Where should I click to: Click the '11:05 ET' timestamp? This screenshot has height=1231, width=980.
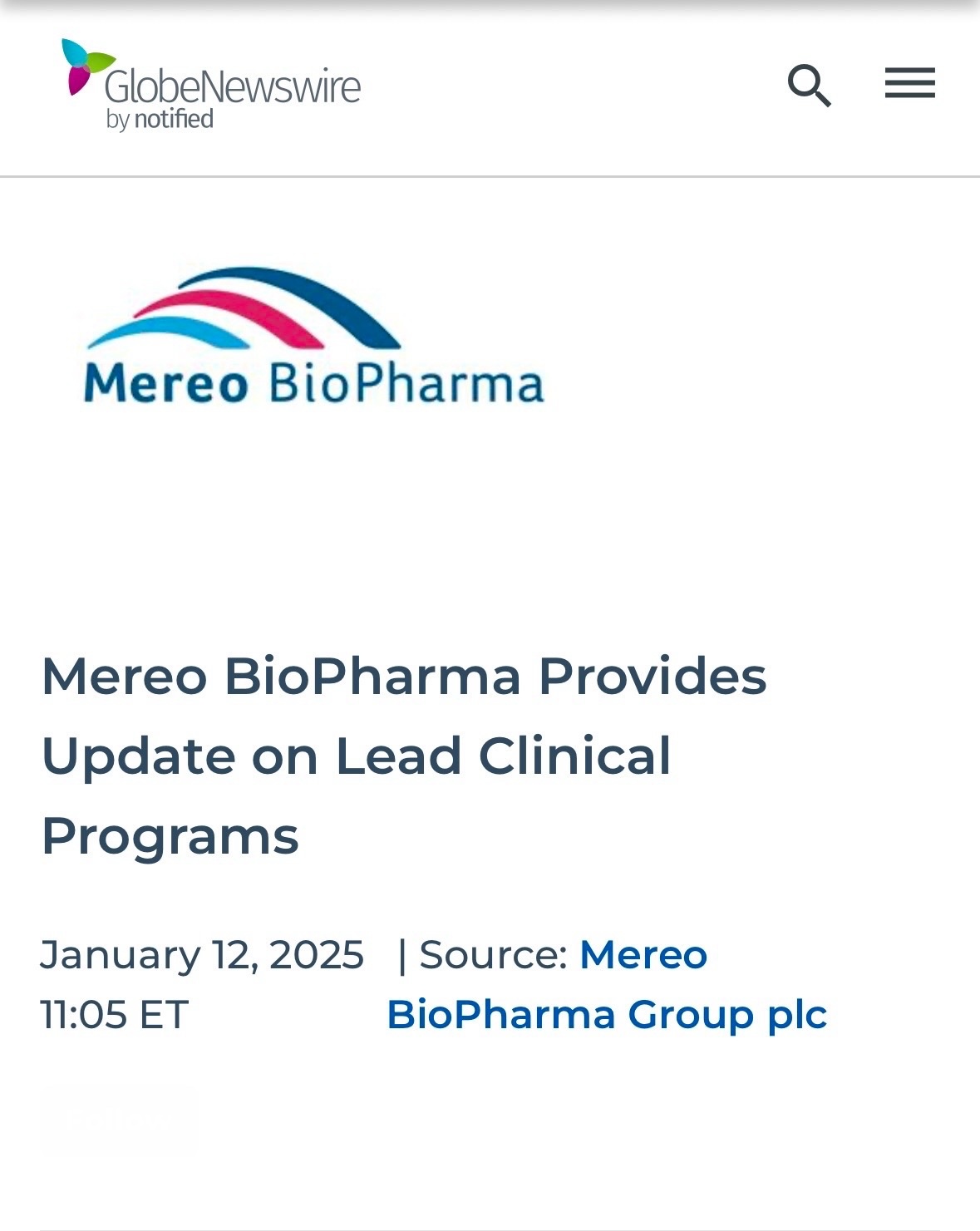pyautogui.click(x=115, y=1015)
